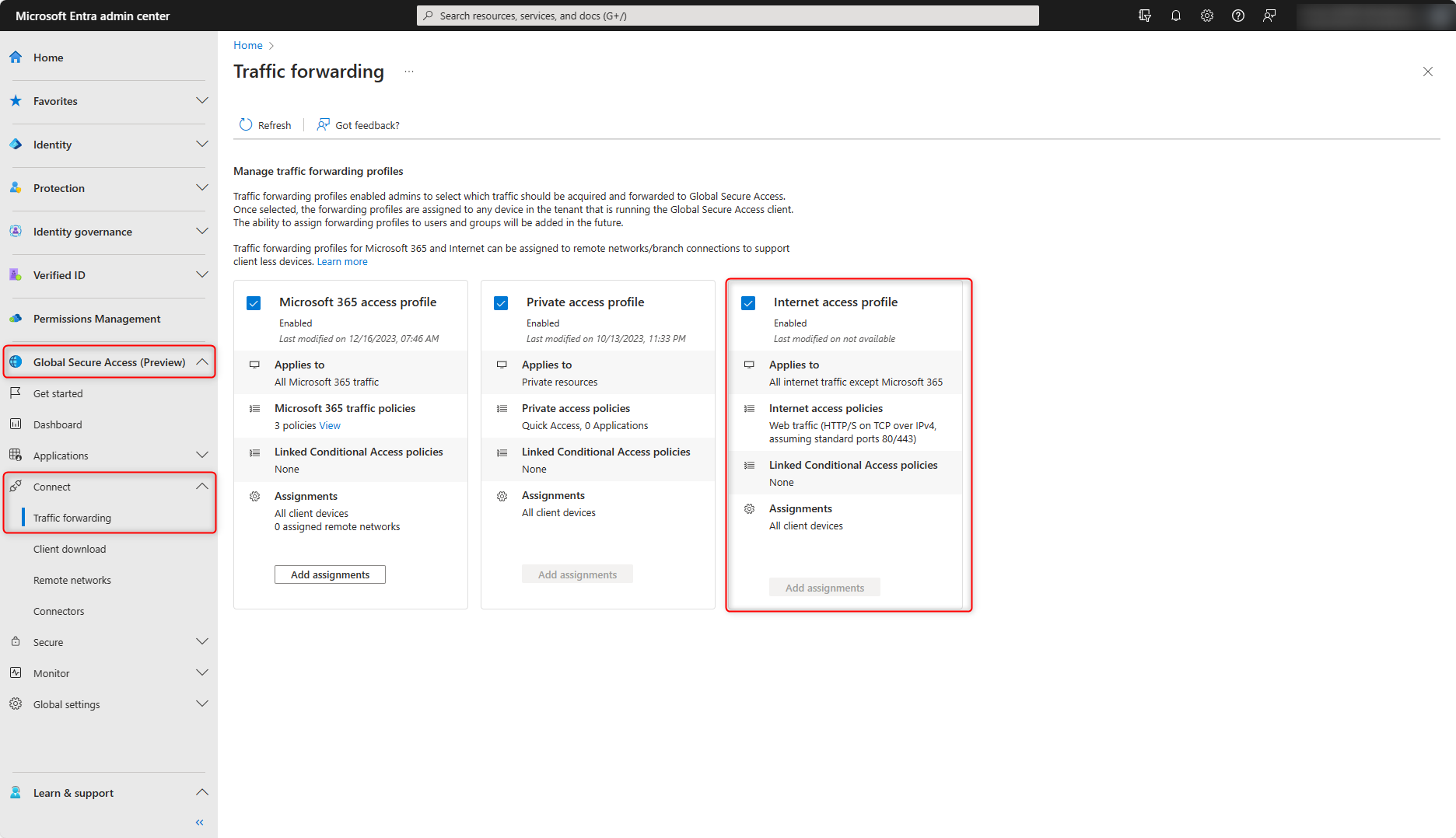Image resolution: width=1456 pixels, height=838 pixels.
Task: Click the feedback icon in top bar
Action: [1269, 16]
